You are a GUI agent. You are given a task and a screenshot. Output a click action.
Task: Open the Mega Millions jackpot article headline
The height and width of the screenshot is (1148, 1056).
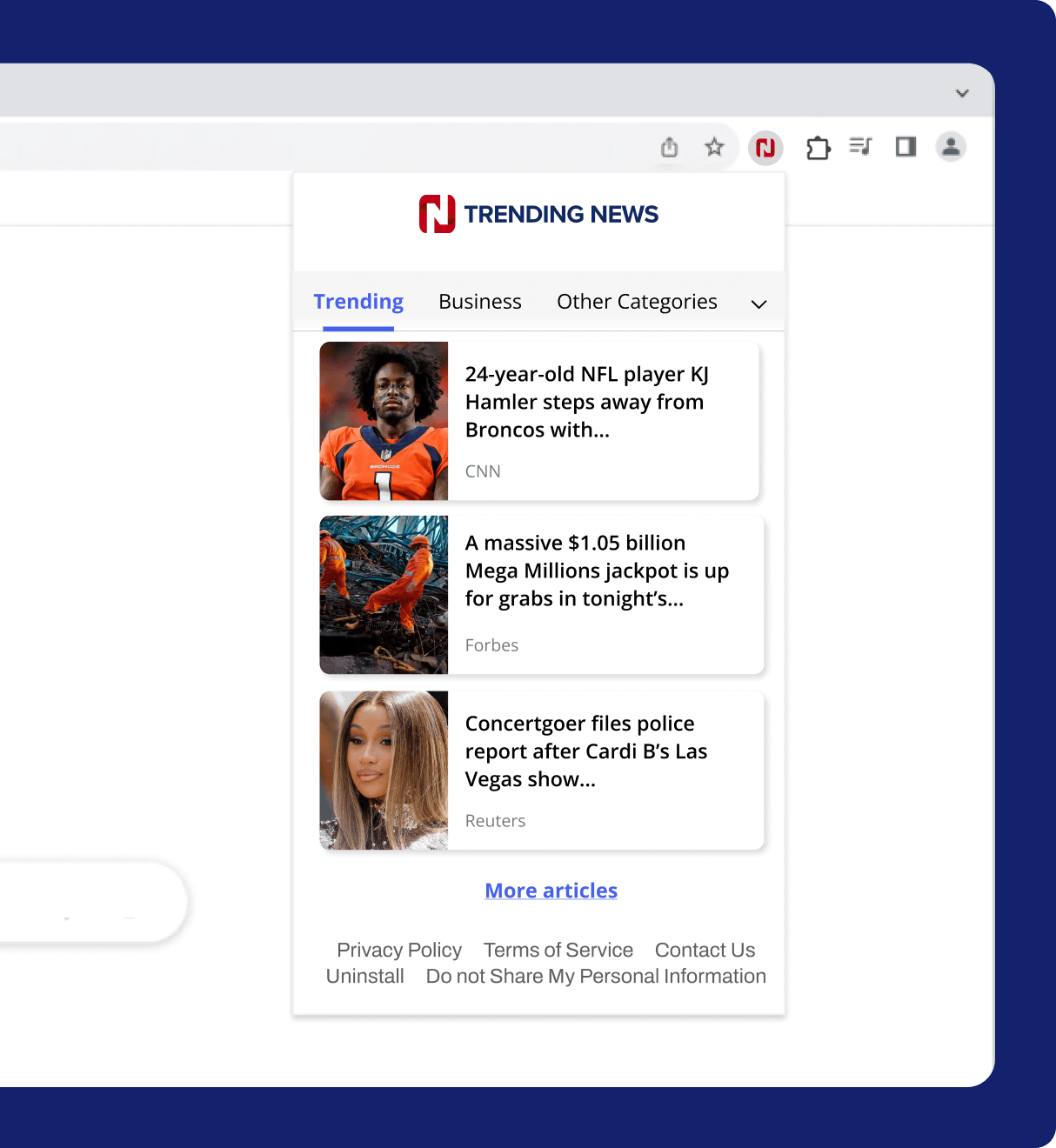[597, 571]
